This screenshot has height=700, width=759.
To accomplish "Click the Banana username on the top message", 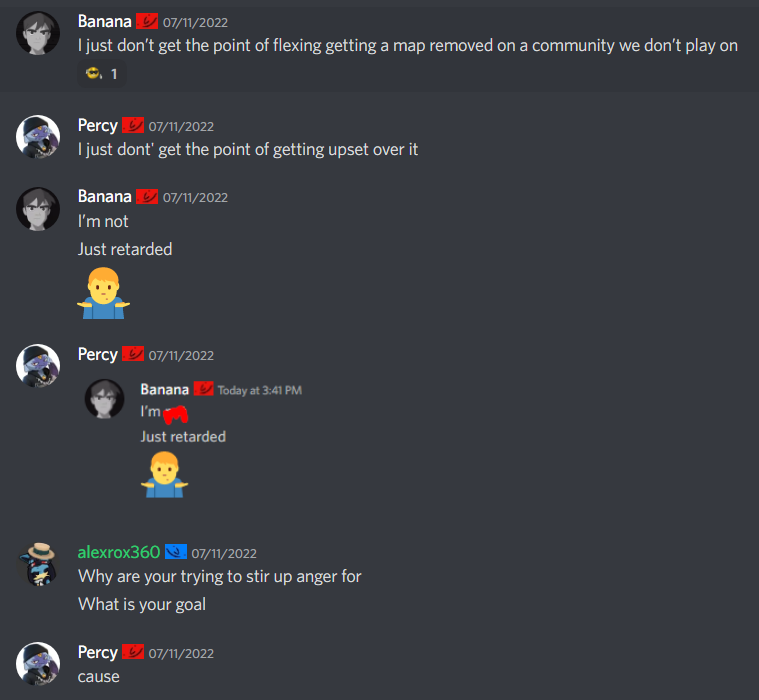I will pos(105,22).
